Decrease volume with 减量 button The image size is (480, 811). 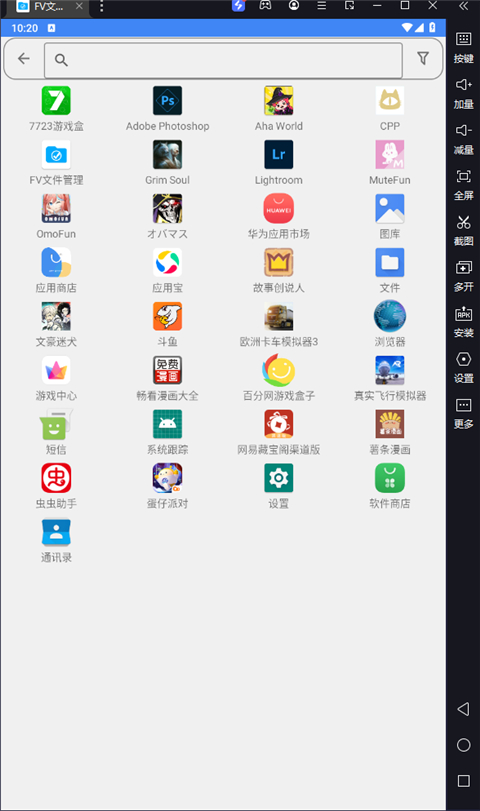click(x=463, y=139)
